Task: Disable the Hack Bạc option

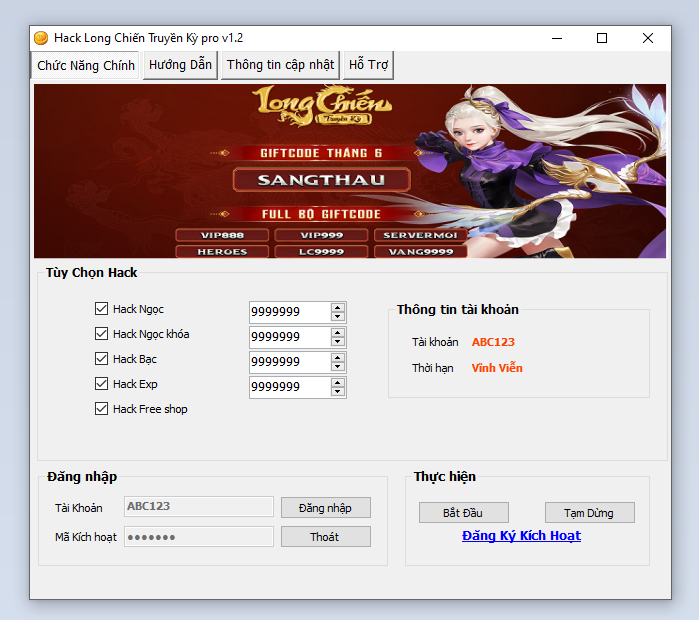Action: (101, 359)
